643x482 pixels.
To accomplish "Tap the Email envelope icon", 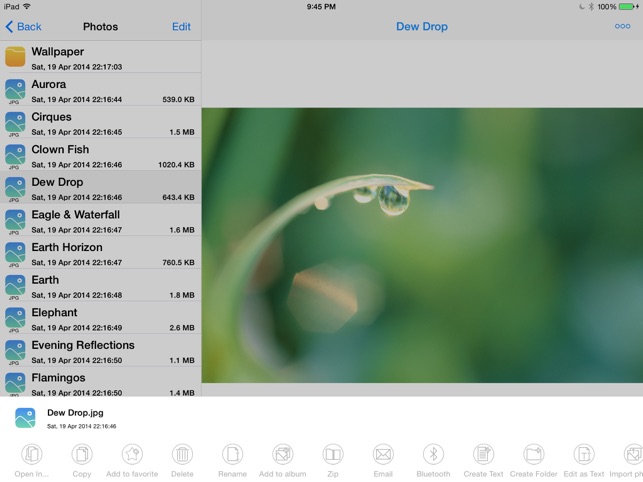I will point(383,455).
